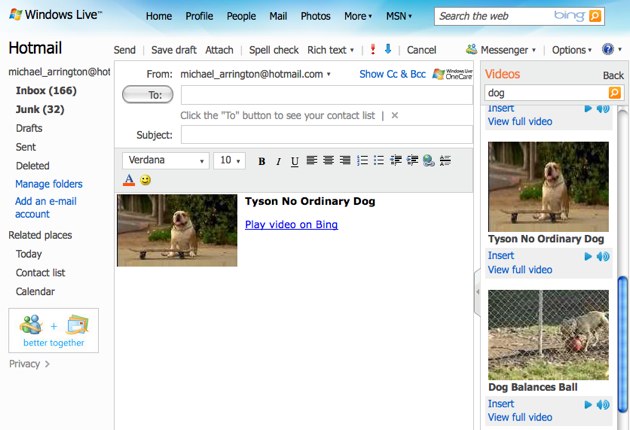The width and height of the screenshot is (630, 430).
Task: Mark message as high priority
Action: tap(373, 49)
